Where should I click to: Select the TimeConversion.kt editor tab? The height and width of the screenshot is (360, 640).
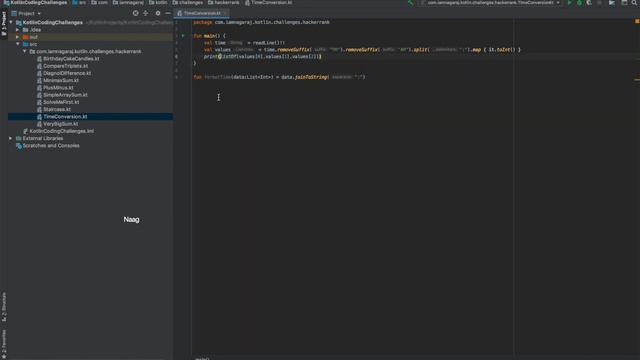point(201,13)
